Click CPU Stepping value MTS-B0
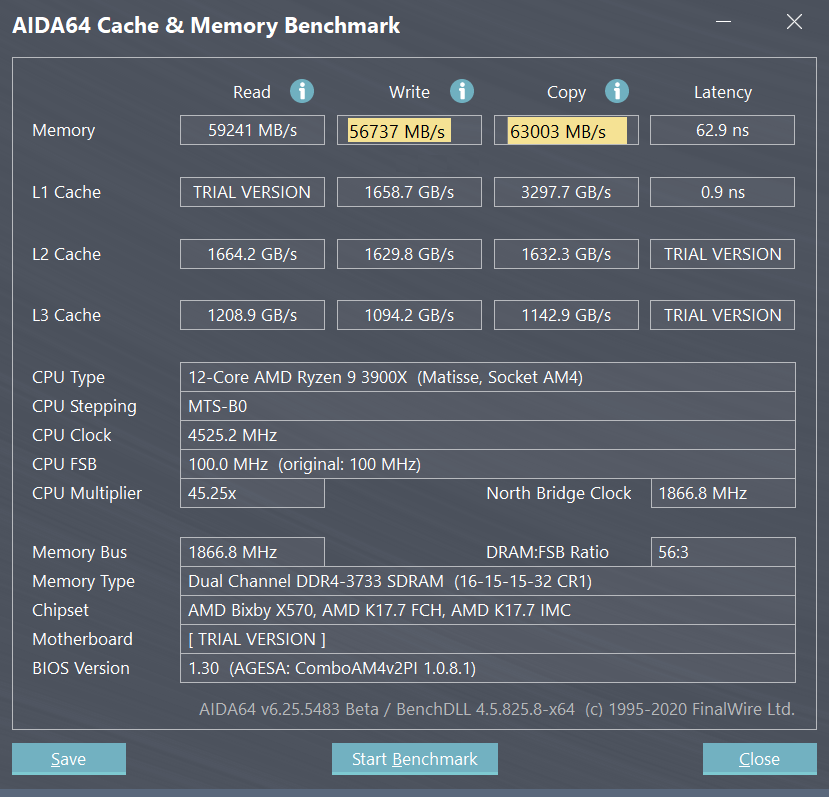Screen dimensions: 829x797 click(488, 406)
